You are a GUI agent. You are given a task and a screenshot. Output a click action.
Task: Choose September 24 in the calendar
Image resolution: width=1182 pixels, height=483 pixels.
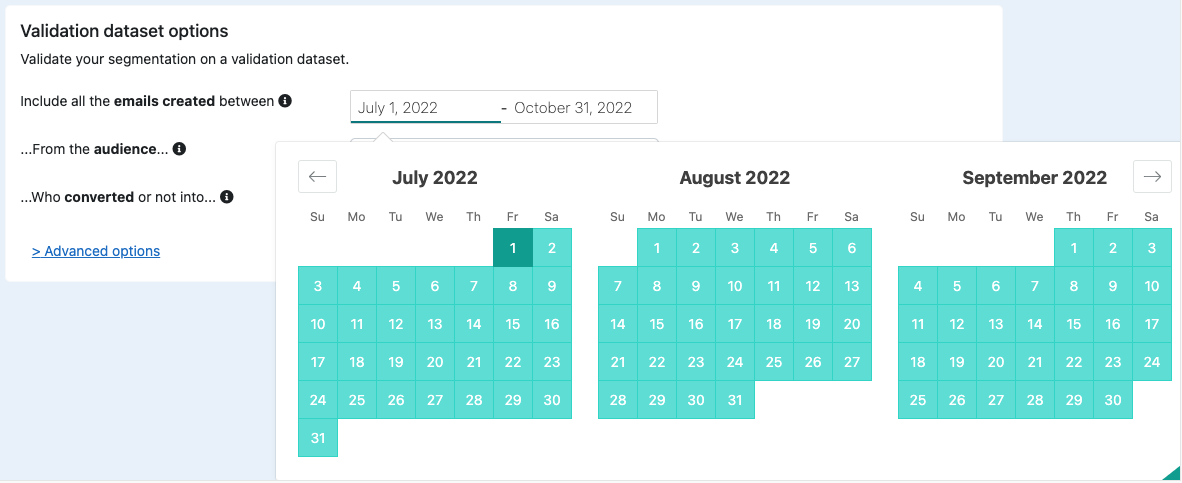[x=1152, y=362]
